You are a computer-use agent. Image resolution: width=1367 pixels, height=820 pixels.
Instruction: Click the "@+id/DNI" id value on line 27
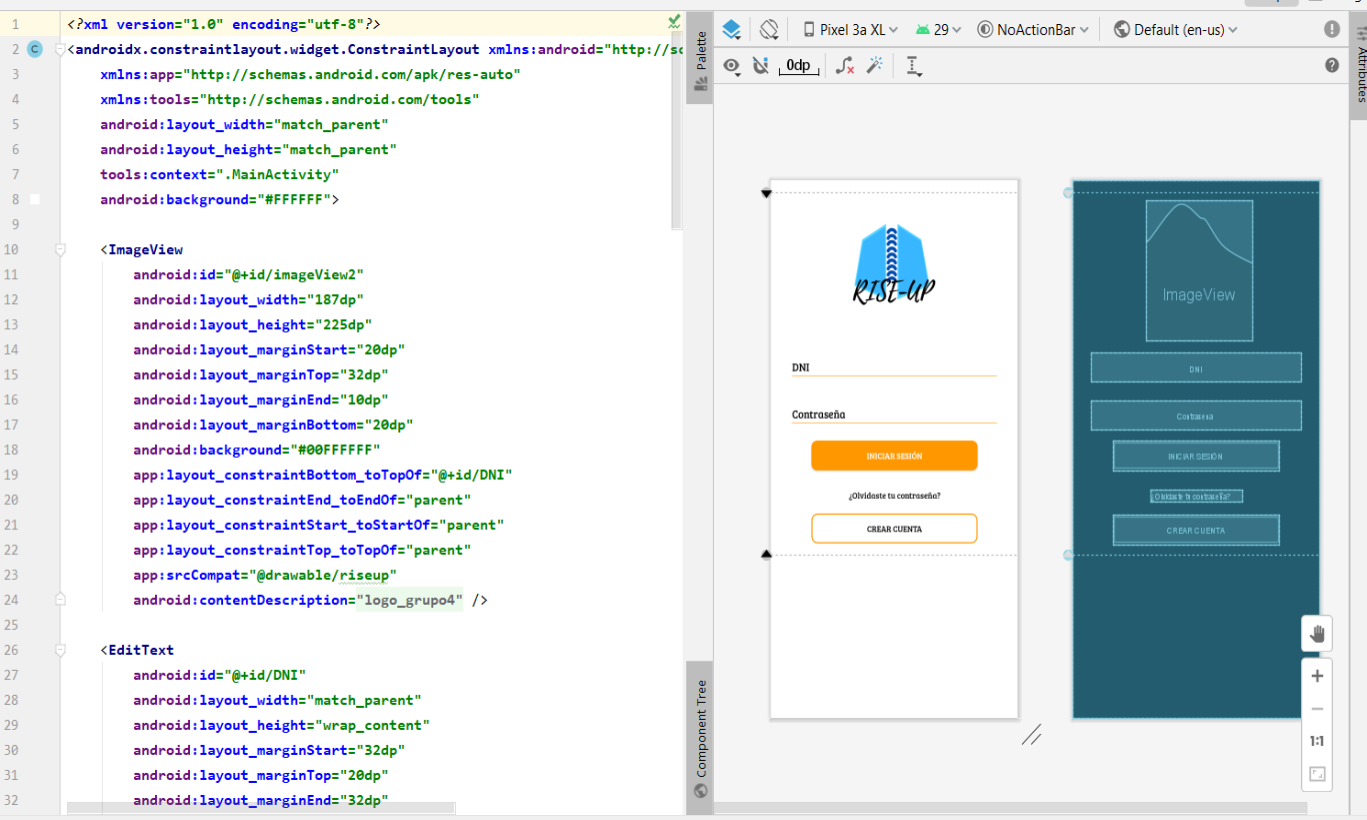[265, 675]
